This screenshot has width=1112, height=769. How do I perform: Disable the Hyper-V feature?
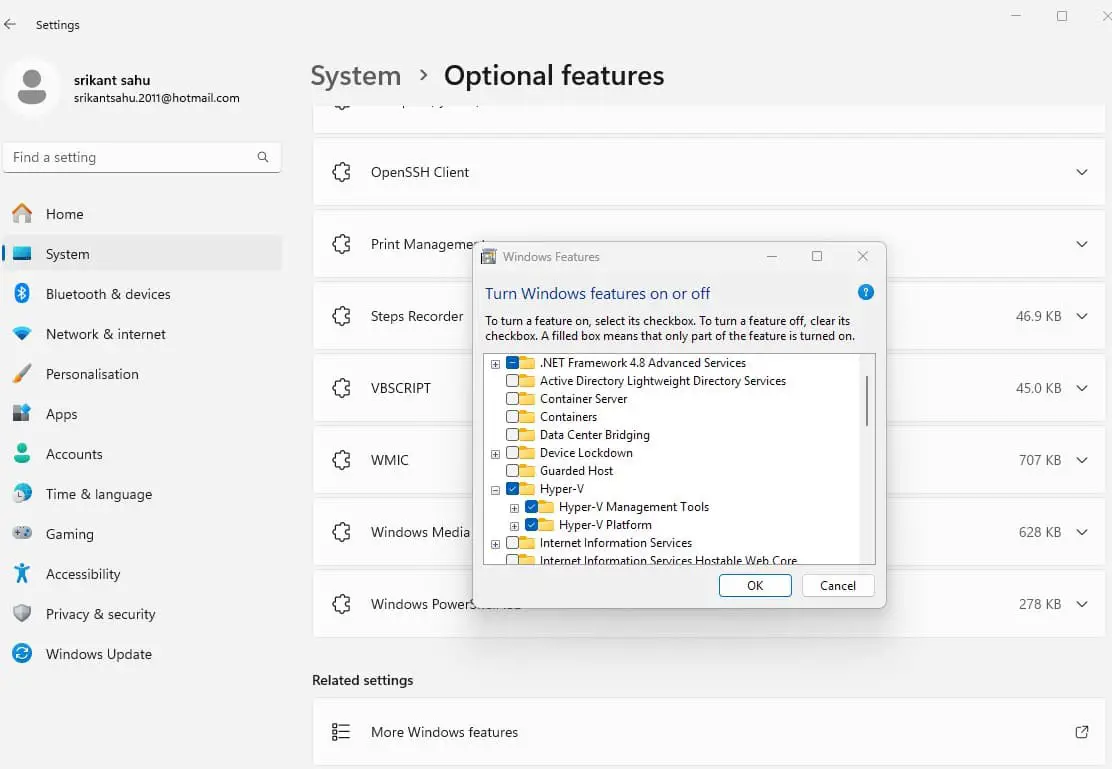tap(514, 489)
